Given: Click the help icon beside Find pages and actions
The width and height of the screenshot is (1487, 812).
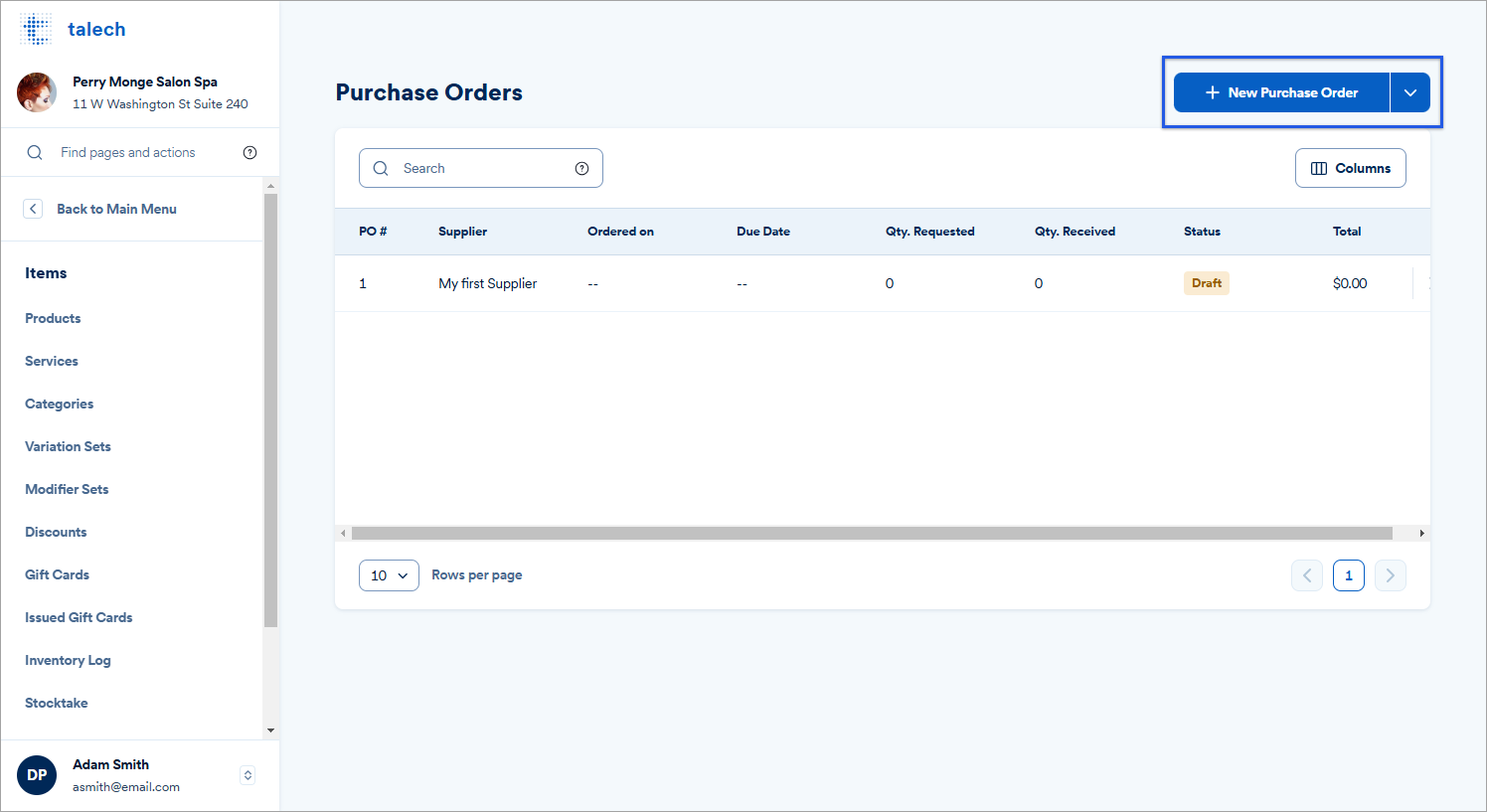Looking at the screenshot, I should [249, 152].
